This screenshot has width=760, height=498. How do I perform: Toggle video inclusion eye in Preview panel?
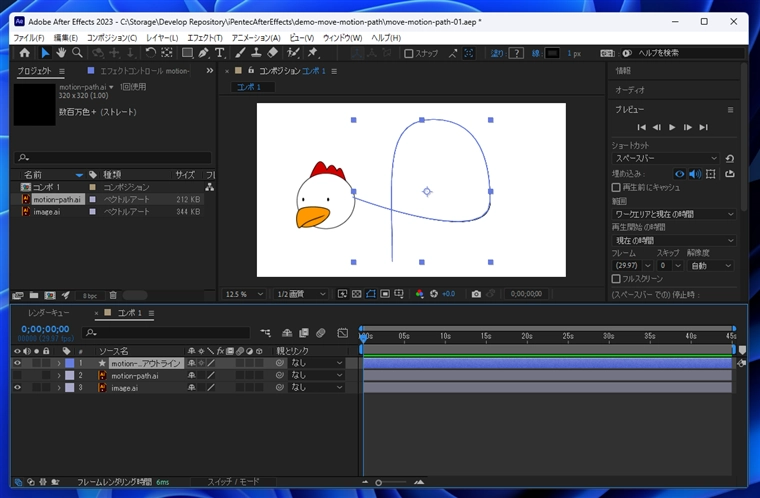680,174
